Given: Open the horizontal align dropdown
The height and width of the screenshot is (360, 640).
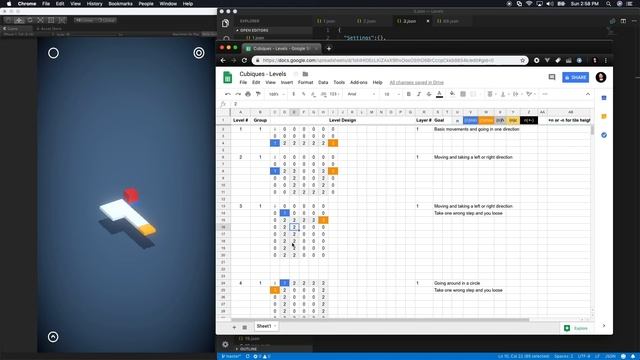Looking at the screenshot, I should tap(491, 94).
